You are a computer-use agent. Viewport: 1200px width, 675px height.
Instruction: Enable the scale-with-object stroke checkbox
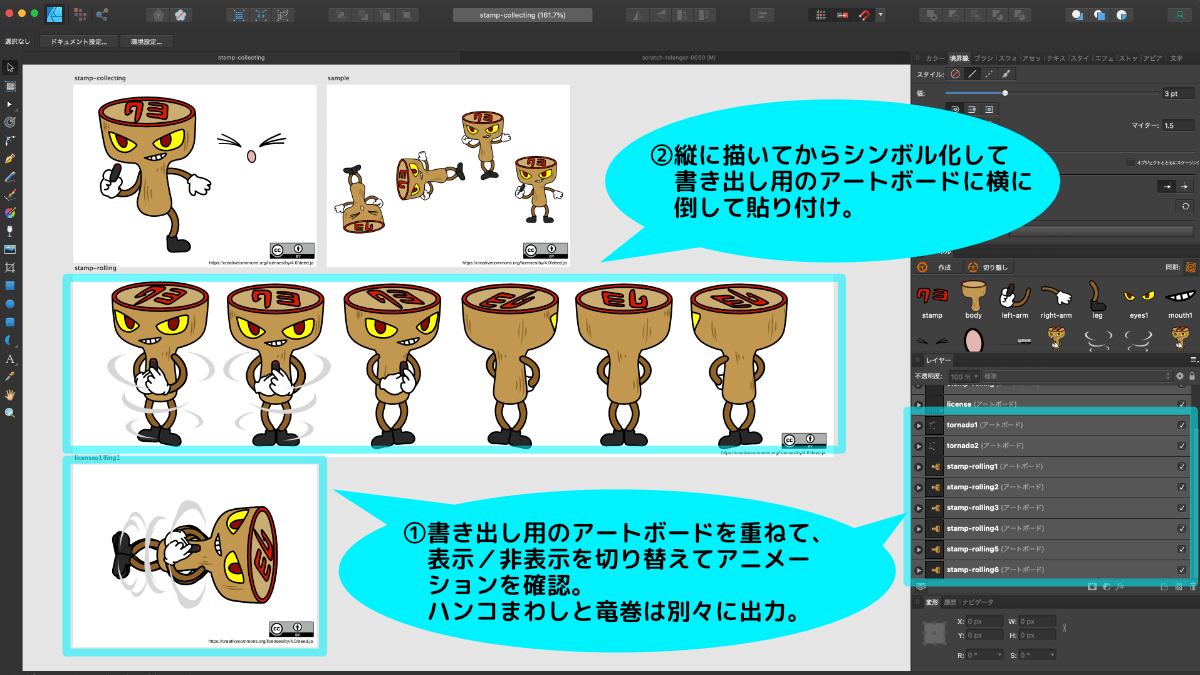[1130, 162]
